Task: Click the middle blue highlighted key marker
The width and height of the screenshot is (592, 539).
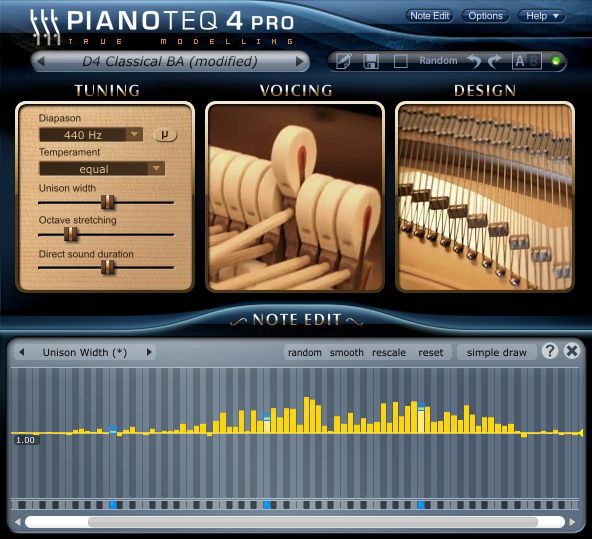Action: [x=267, y=505]
